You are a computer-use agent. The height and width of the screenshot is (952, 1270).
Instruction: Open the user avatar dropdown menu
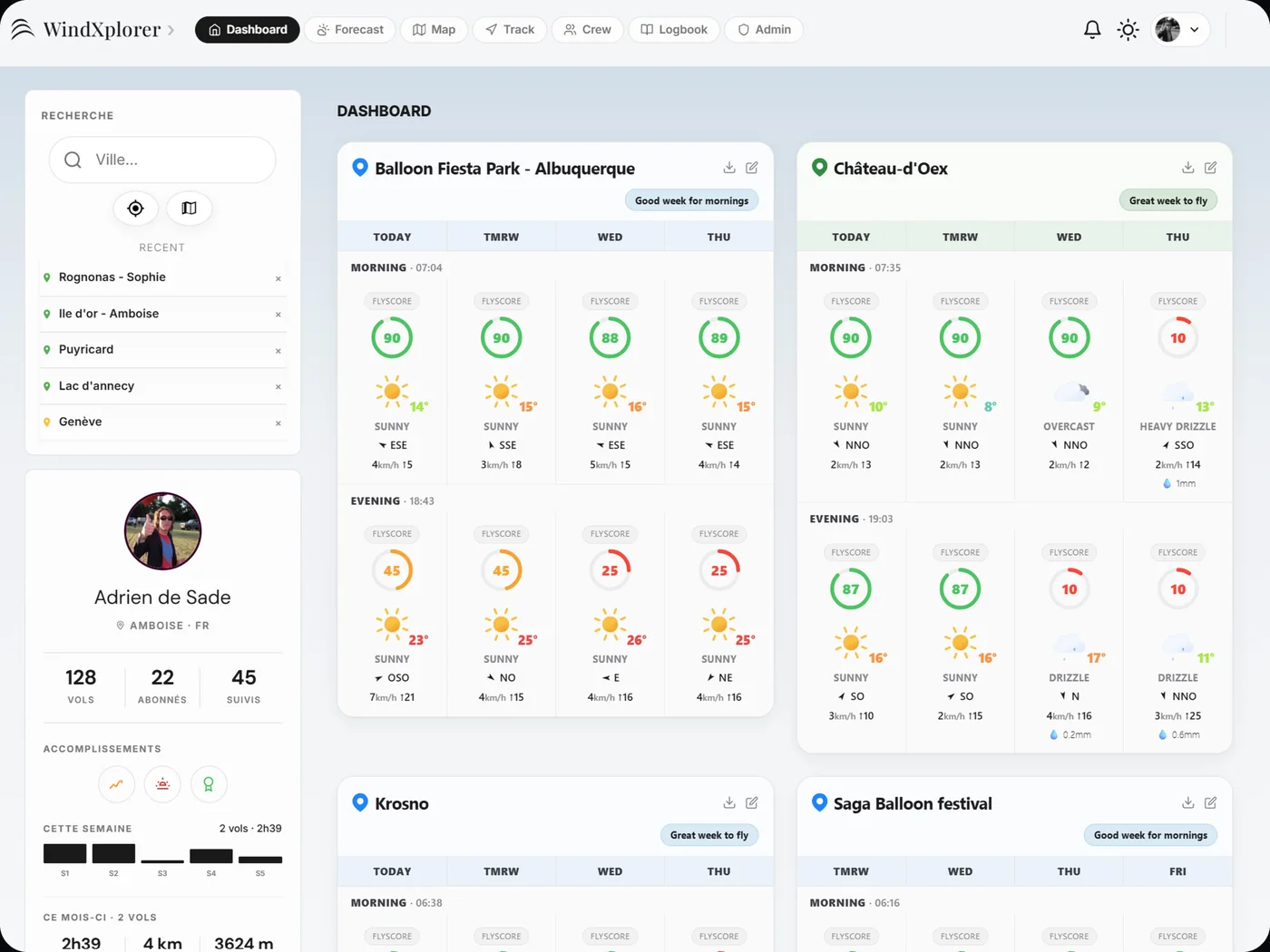[1180, 30]
